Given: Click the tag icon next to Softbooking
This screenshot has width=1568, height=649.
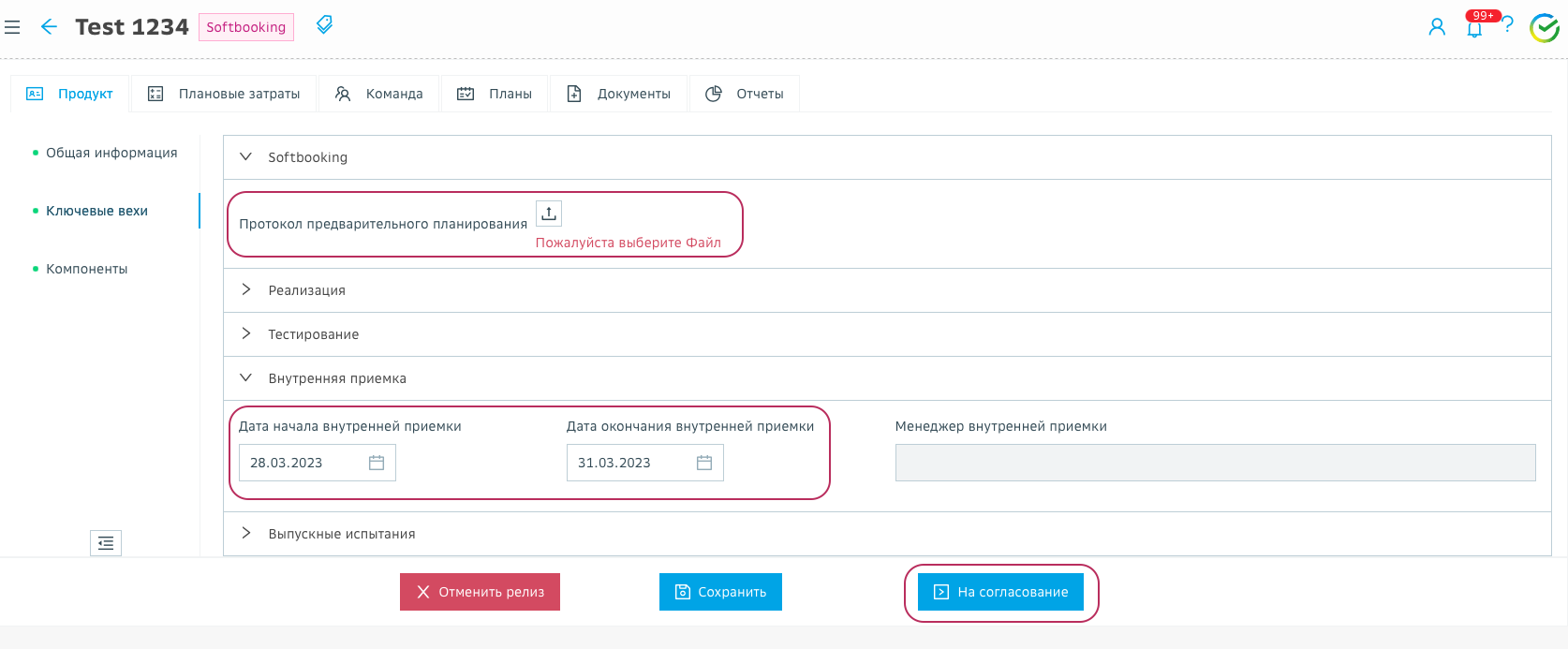Looking at the screenshot, I should (x=324, y=25).
